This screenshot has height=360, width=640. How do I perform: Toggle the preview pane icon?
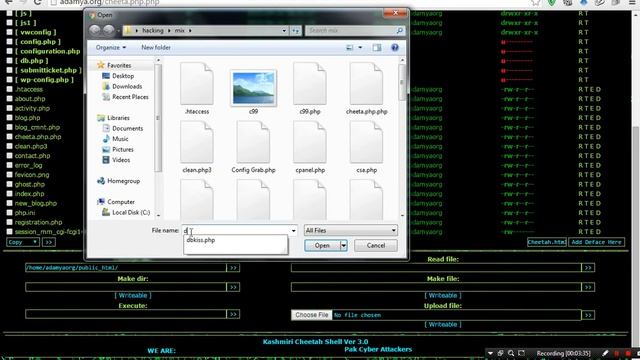point(377,48)
